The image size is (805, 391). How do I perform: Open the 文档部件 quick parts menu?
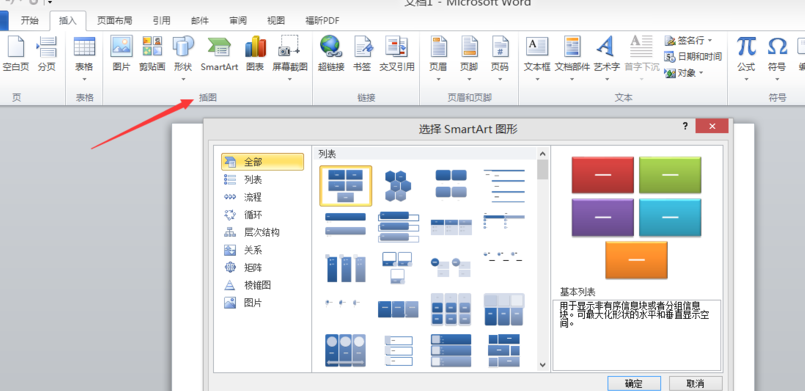(x=572, y=59)
